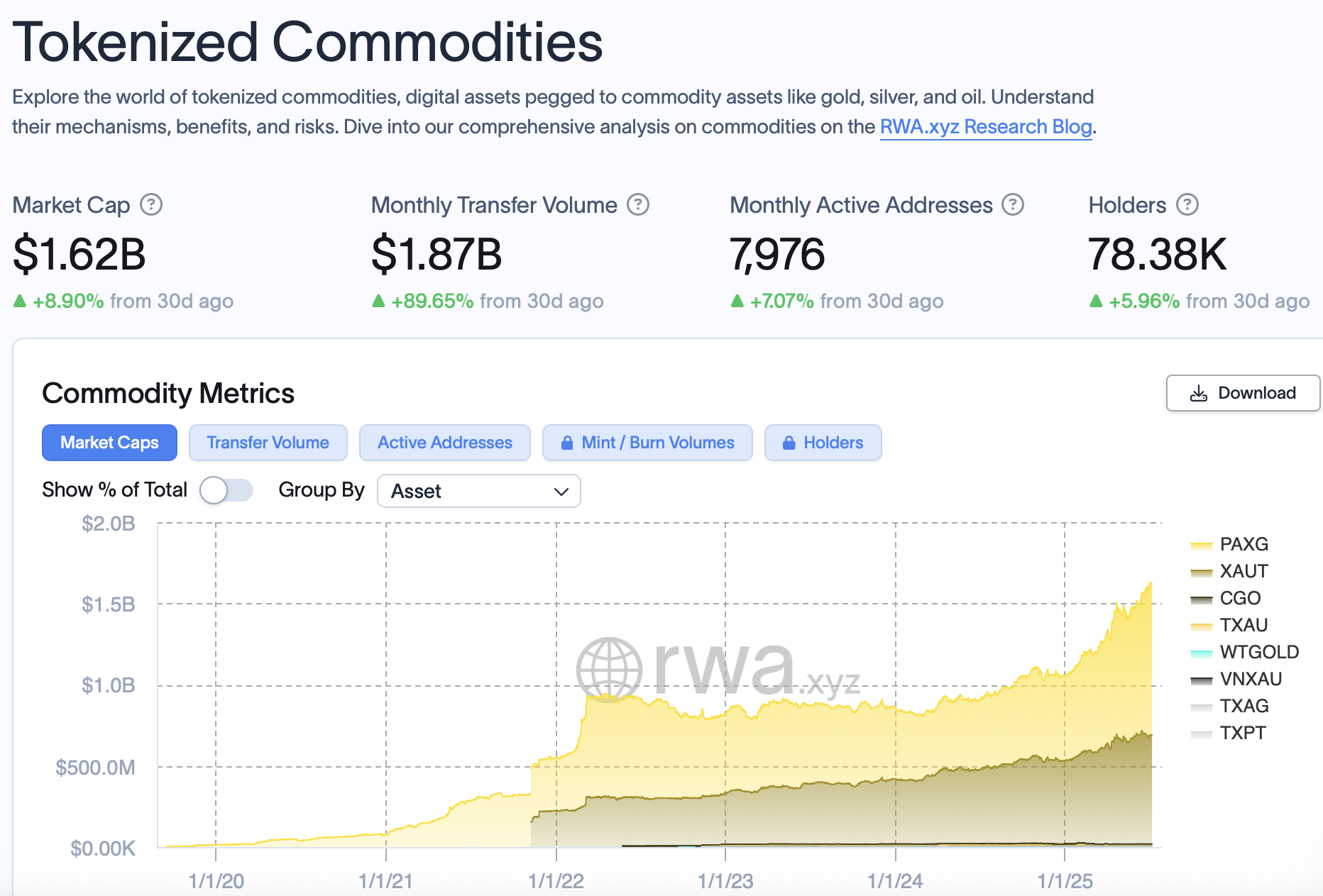Select the Market Caps tab

(x=109, y=443)
